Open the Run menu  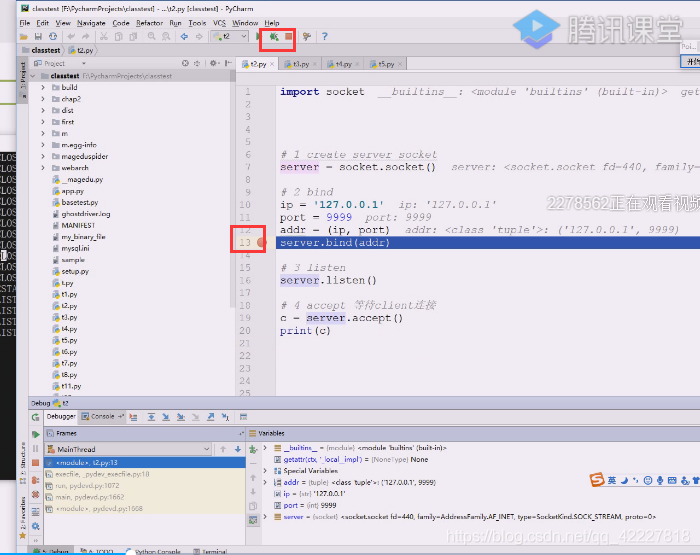pyautogui.click(x=175, y=23)
